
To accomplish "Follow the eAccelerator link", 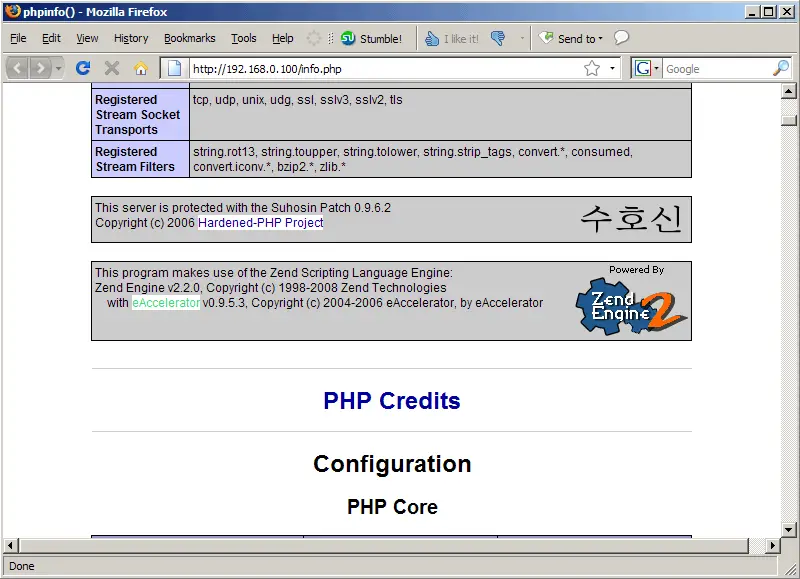I will click(166, 303).
